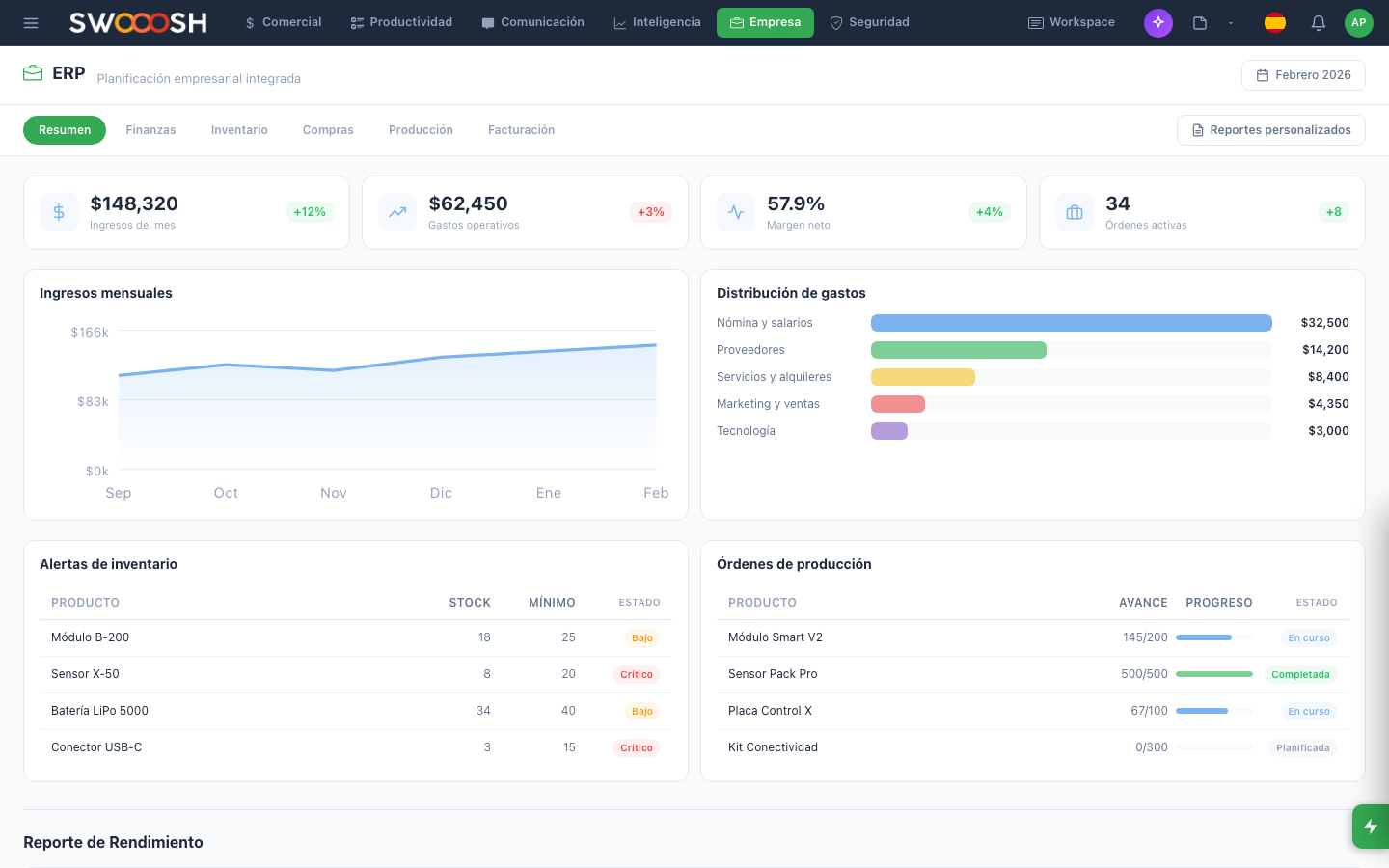
Task: Click Reportes personalizados button
Action: pyautogui.click(x=1270, y=130)
